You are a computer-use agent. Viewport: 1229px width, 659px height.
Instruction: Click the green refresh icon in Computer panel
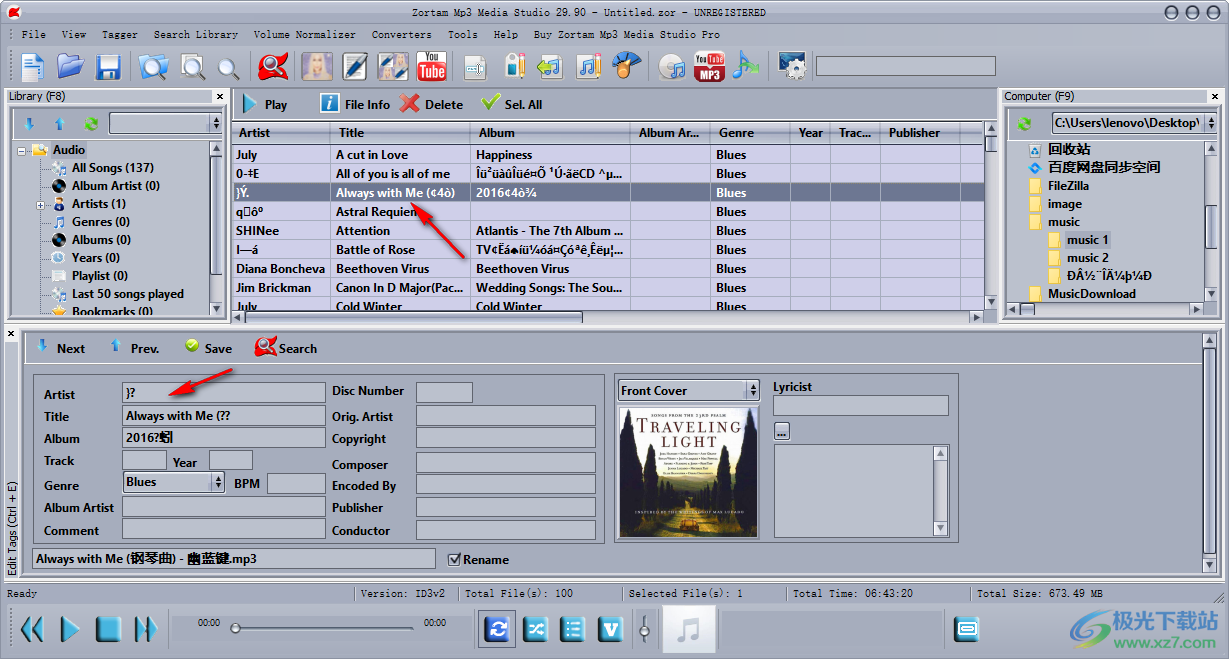[x=1024, y=124]
